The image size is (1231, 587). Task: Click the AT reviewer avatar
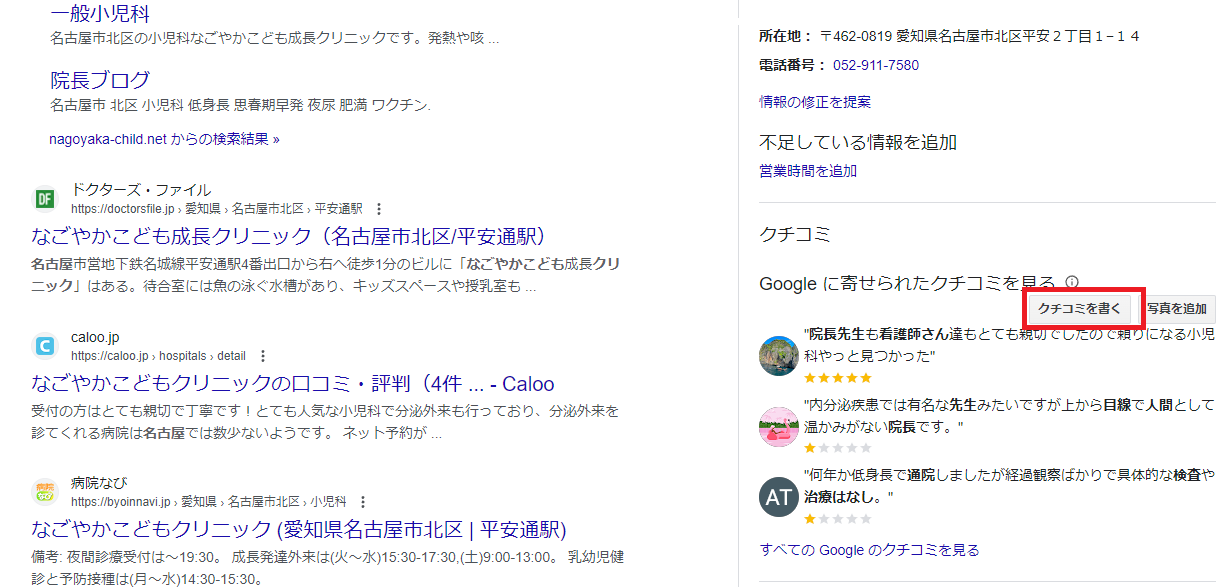[778, 496]
